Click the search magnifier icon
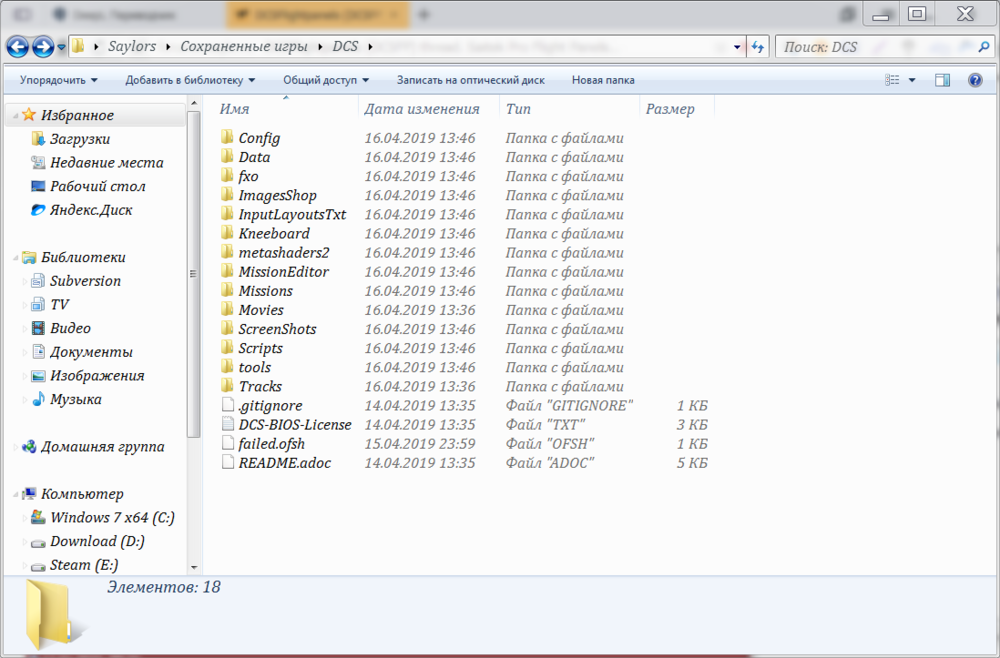This screenshot has width=1000, height=658. click(984, 47)
